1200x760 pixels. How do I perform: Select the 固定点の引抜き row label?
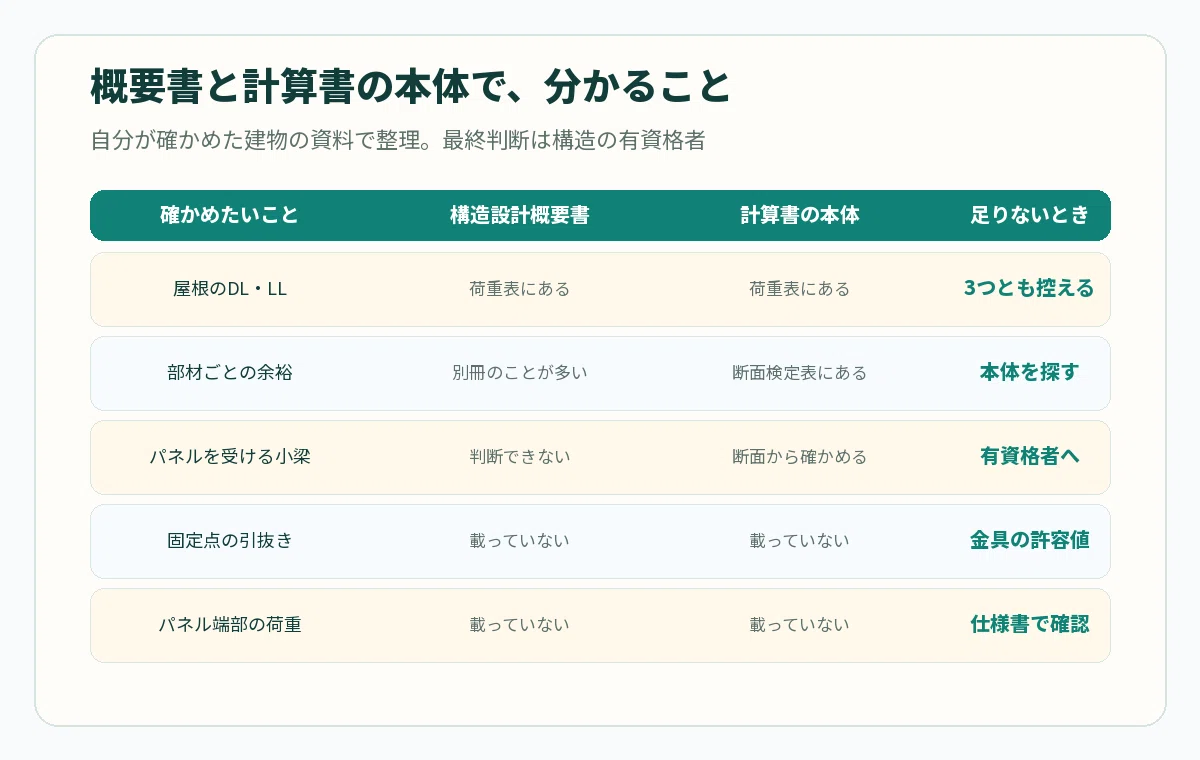click(x=229, y=541)
